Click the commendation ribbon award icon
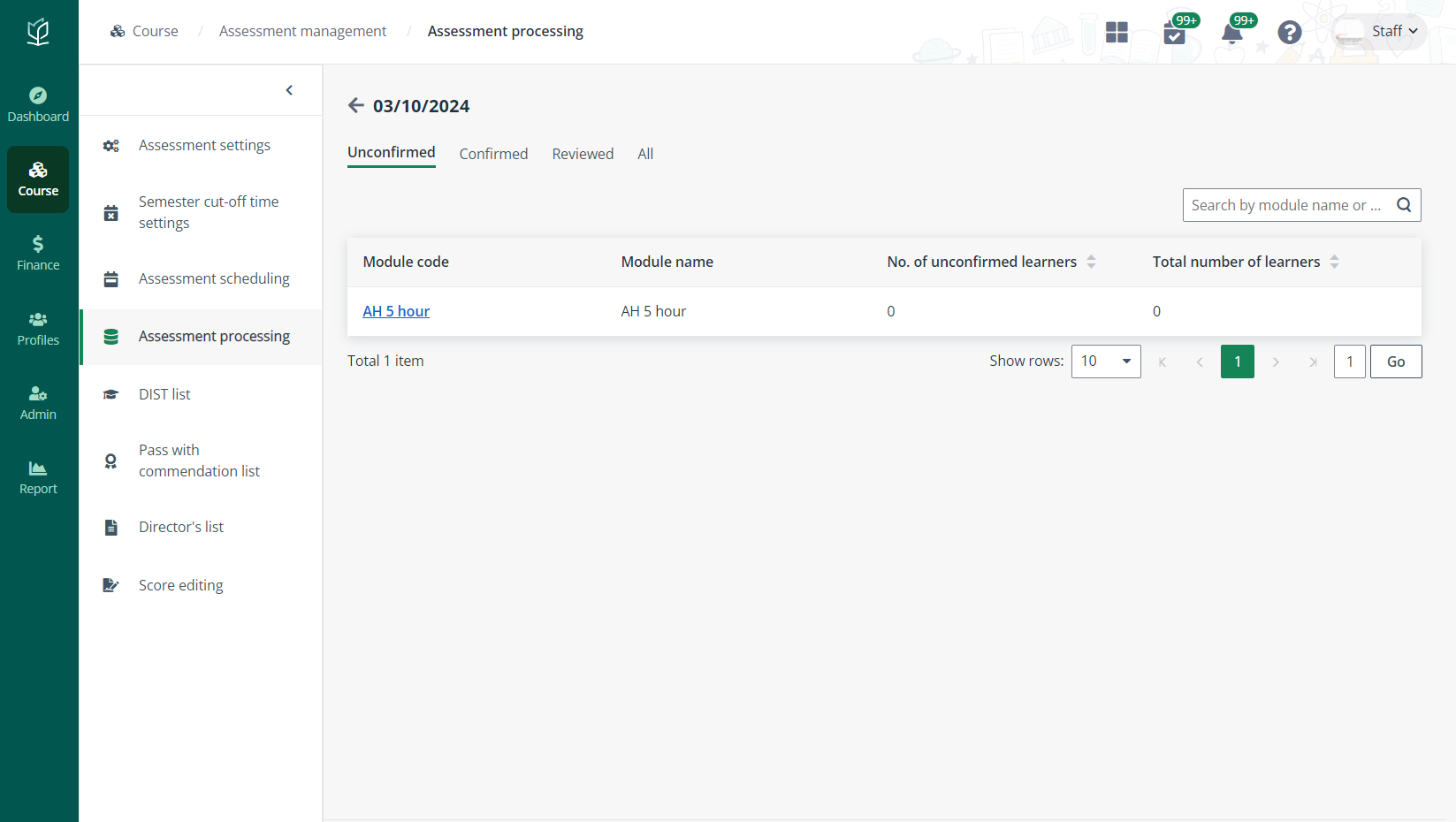The height and width of the screenshot is (822, 1456). tap(111, 461)
